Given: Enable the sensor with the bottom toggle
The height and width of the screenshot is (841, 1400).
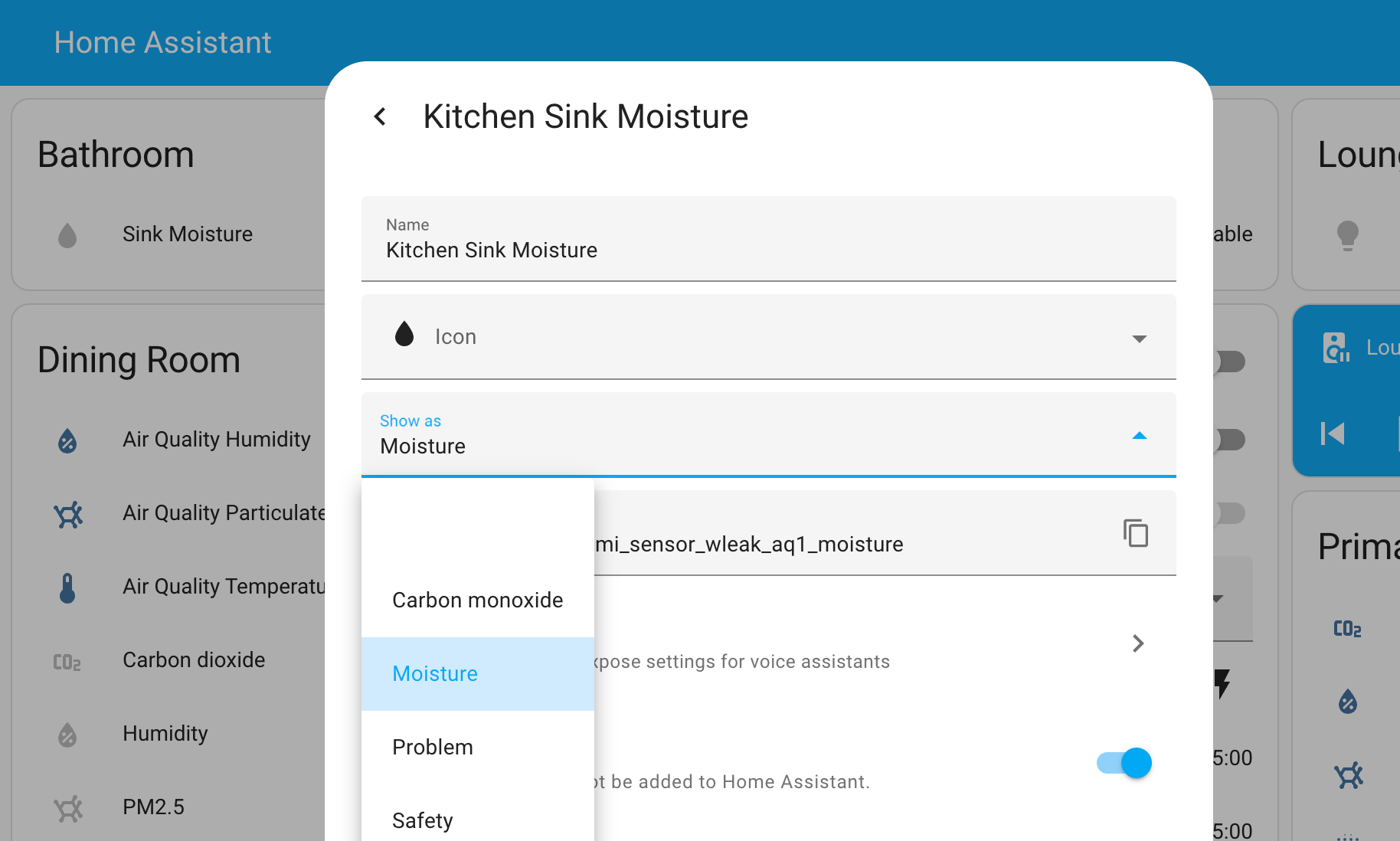Looking at the screenshot, I should point(1124,763).
